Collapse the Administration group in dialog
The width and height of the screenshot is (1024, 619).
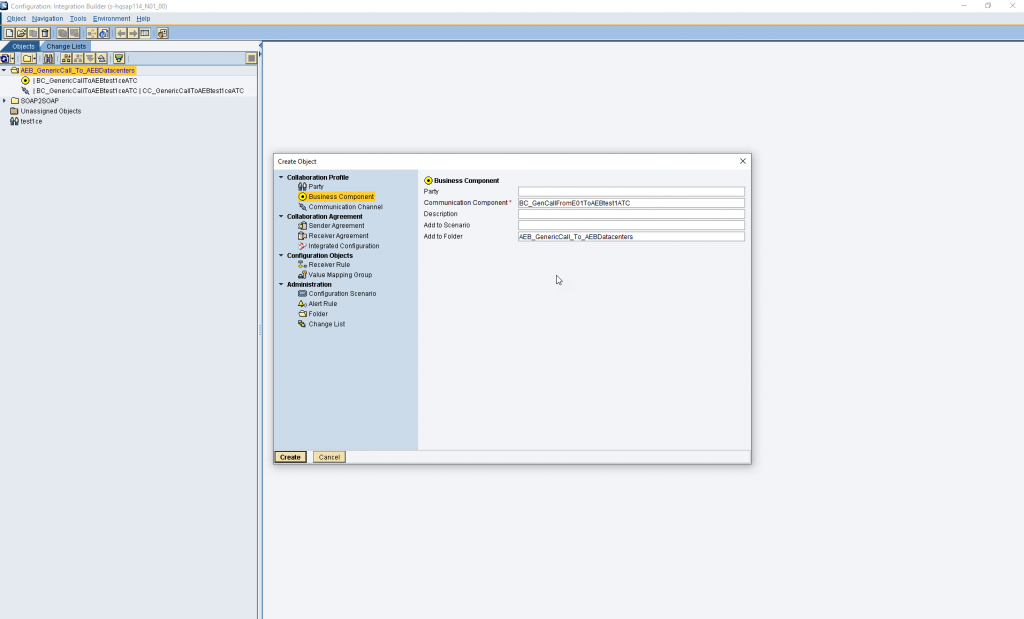coord(281,284)
